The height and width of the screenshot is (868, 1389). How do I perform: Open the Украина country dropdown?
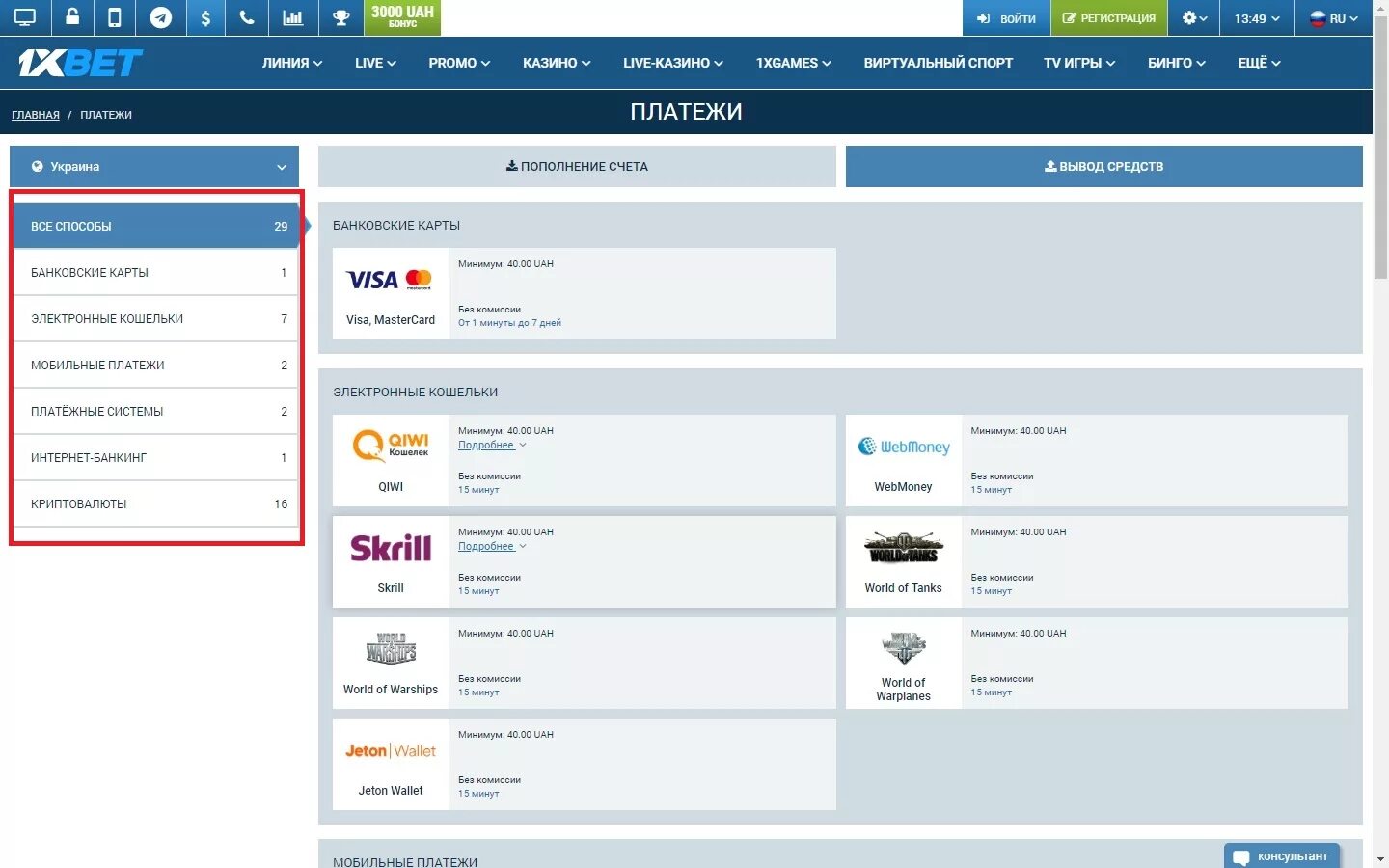pyautogui.click(x=154, y=166)
